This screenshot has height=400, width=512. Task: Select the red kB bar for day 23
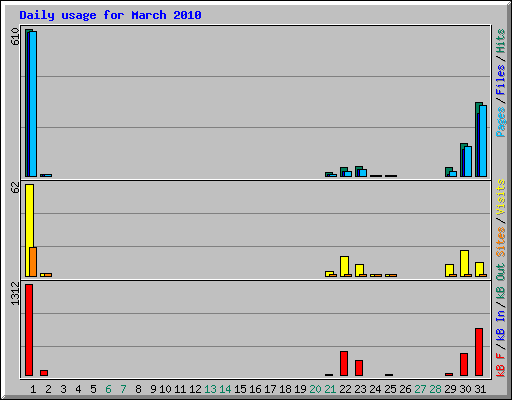pyautogui.click(x=359, y=368)
